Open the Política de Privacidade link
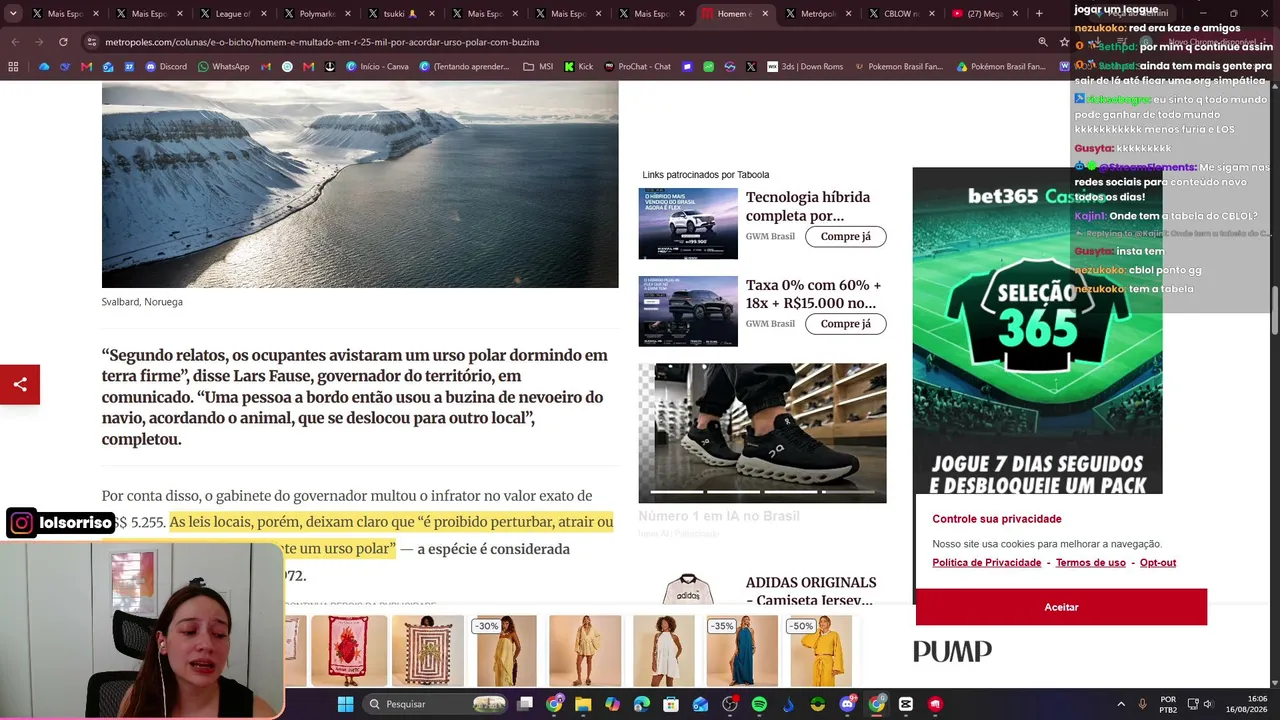The width and height of the screenshot is (1280, 720). [x=987, y=563]
